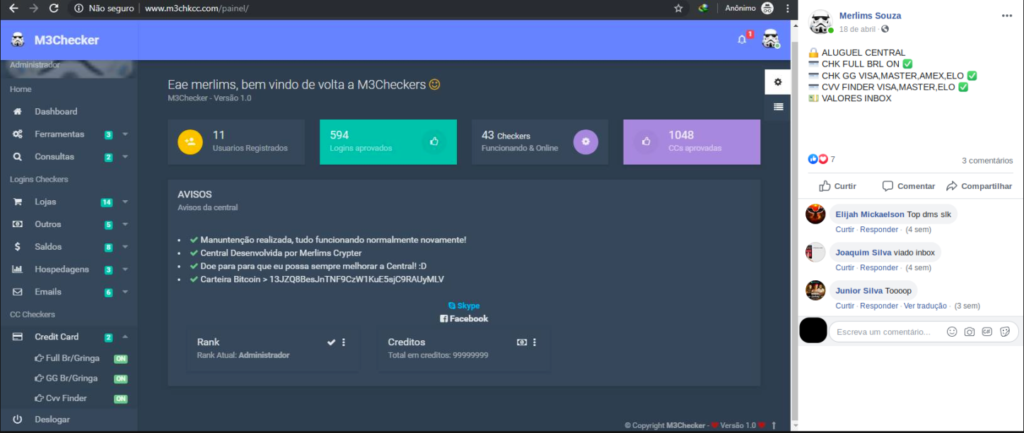
Task: Open emoji picker in comment box
Action: click(x=952, y=332)
